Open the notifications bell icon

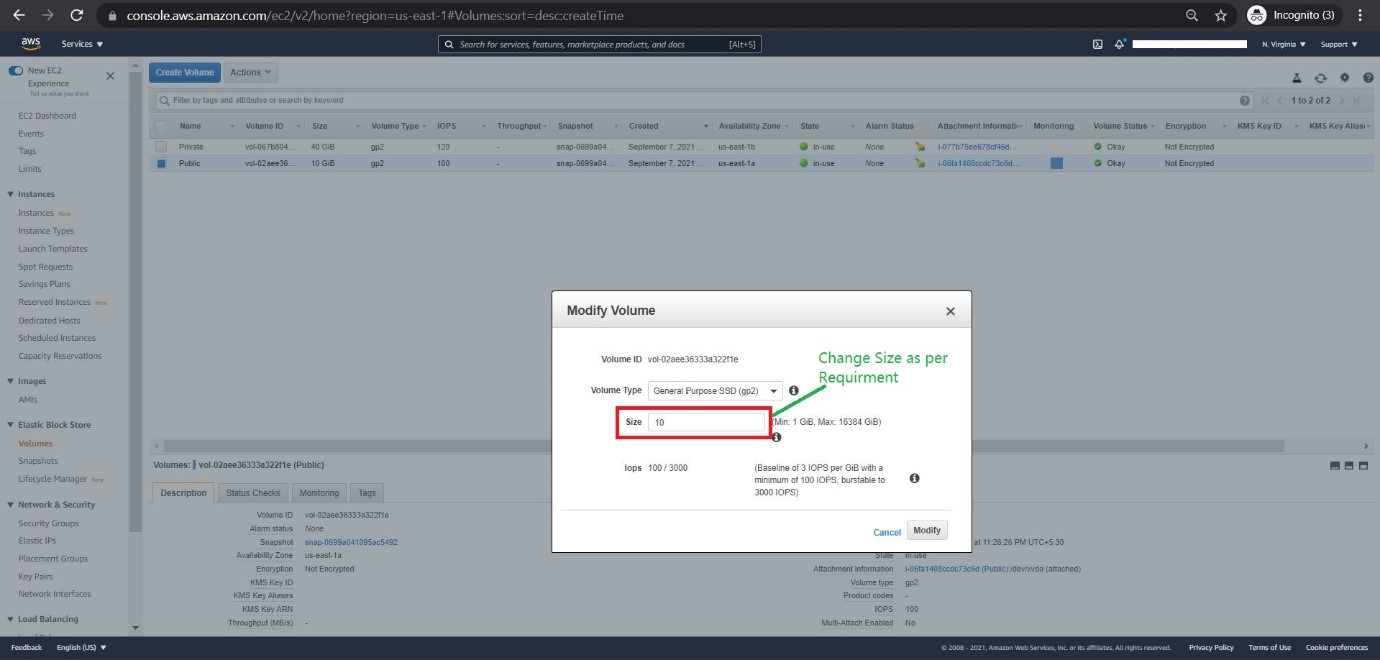tap(1120, 44)
